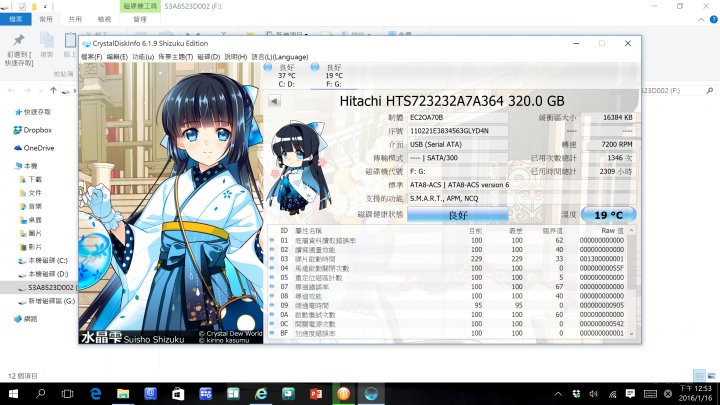
Task: Click the CrystalDiskInfo taskbar icon
Action: [371, 394]
